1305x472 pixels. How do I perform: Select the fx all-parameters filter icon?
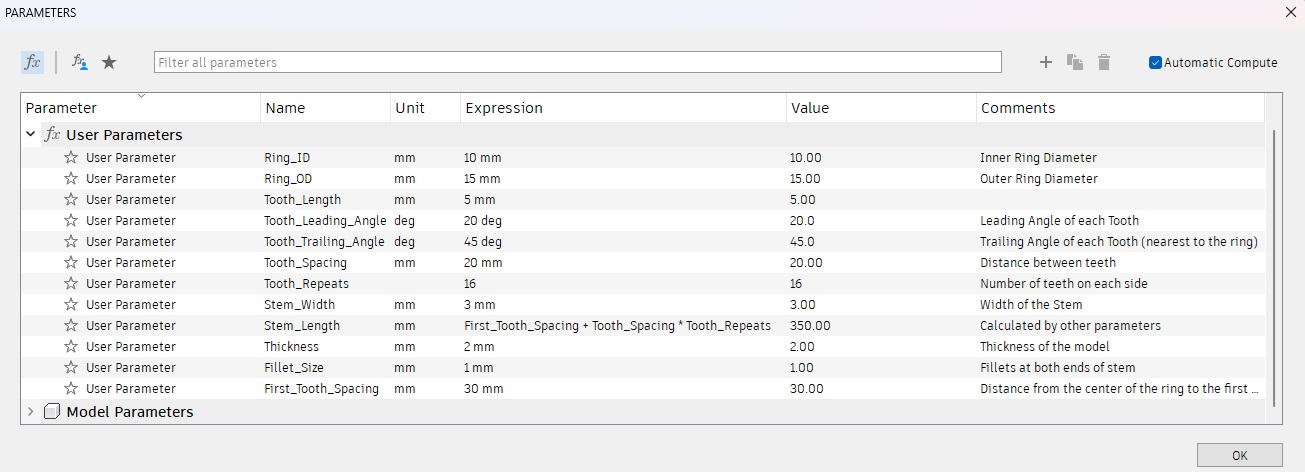[x=32, y=62]
